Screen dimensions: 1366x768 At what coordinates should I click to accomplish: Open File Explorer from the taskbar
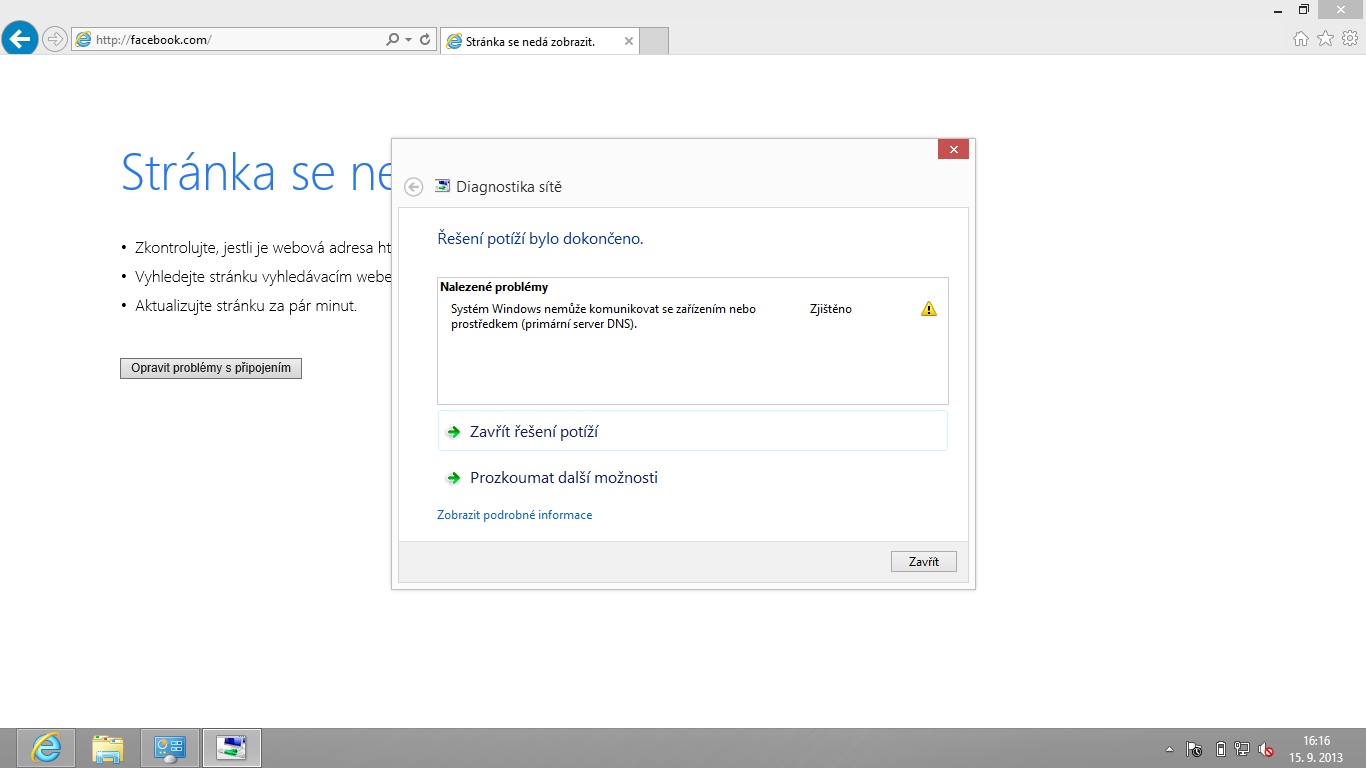click(x=108, y=747)
